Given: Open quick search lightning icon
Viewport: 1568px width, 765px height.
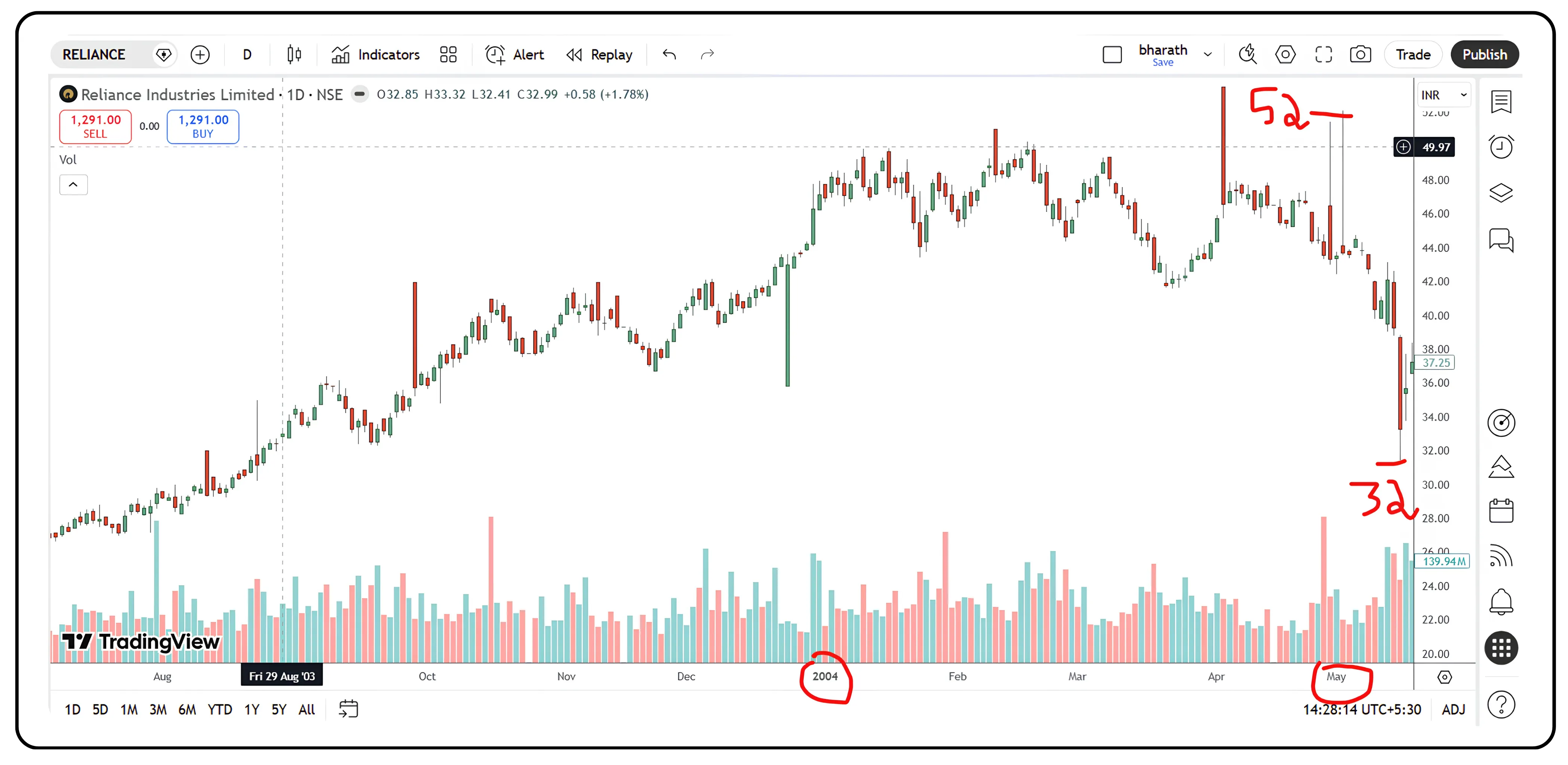Looking at the screenshot, I should pyautogui.click(x=1247, y=55).
